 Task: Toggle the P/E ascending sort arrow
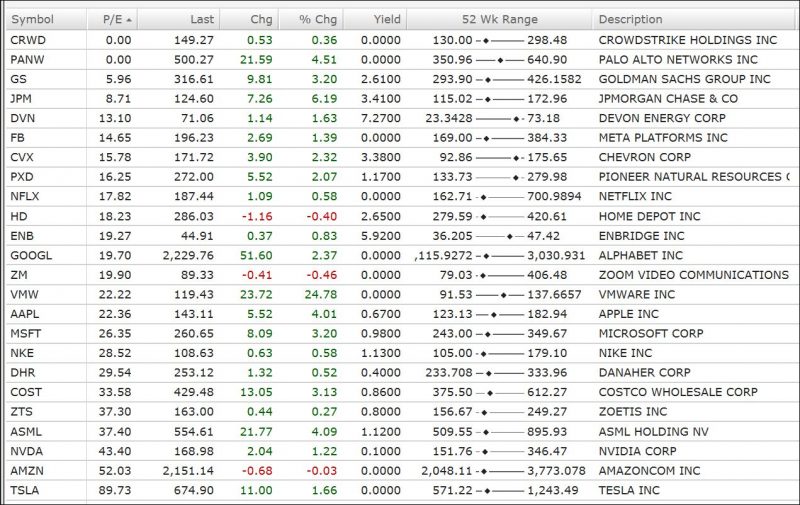point(129,20)
